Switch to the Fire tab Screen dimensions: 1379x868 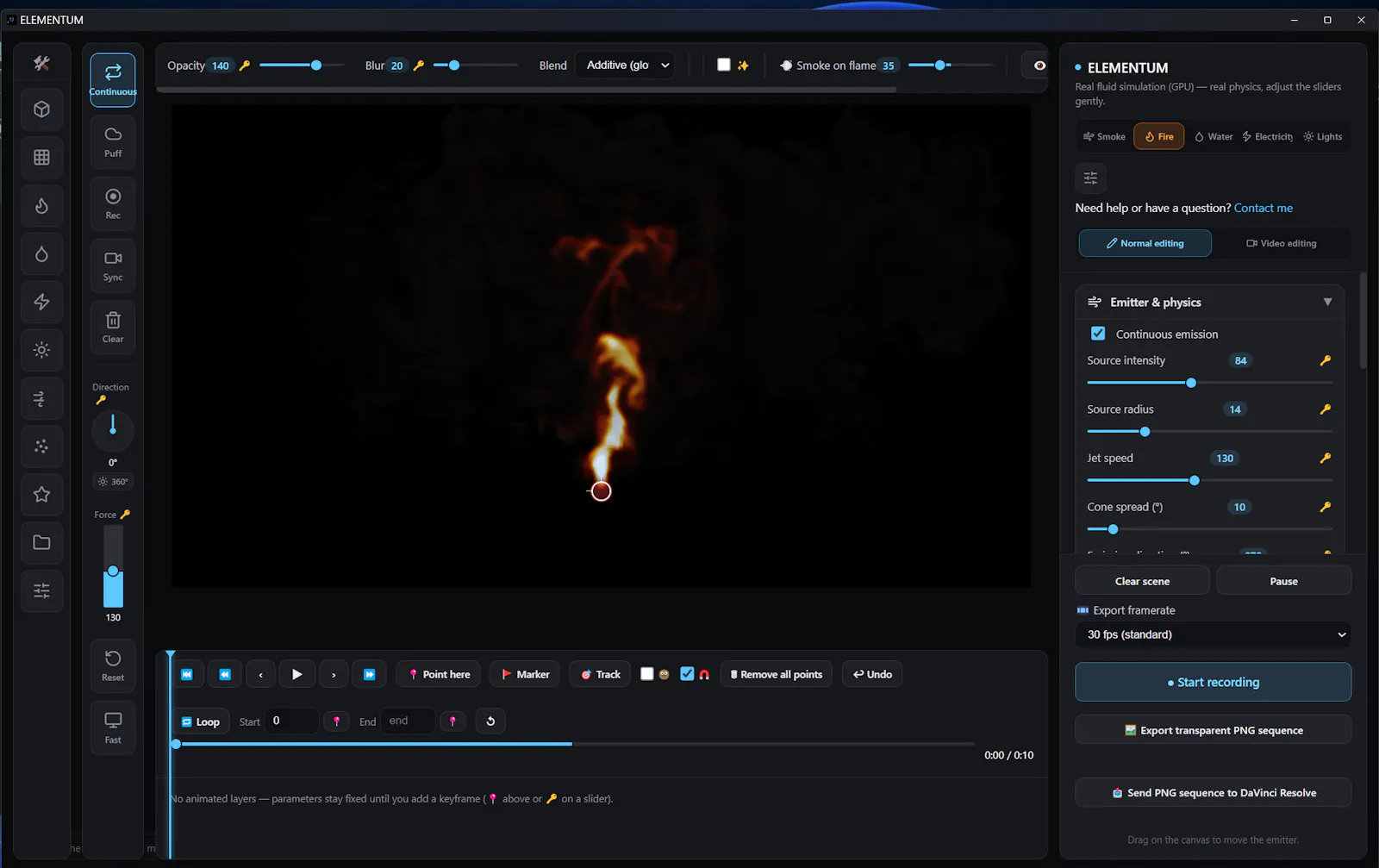coord(1159,136)
